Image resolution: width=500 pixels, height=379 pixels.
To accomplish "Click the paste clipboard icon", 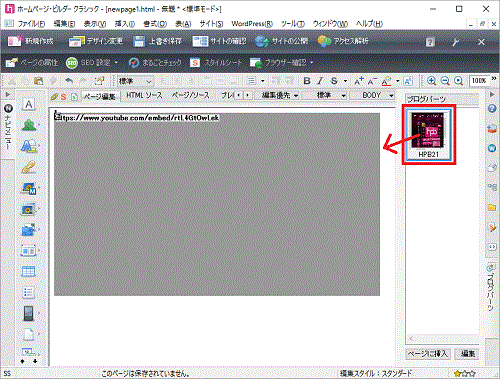I will coord(39,81).
